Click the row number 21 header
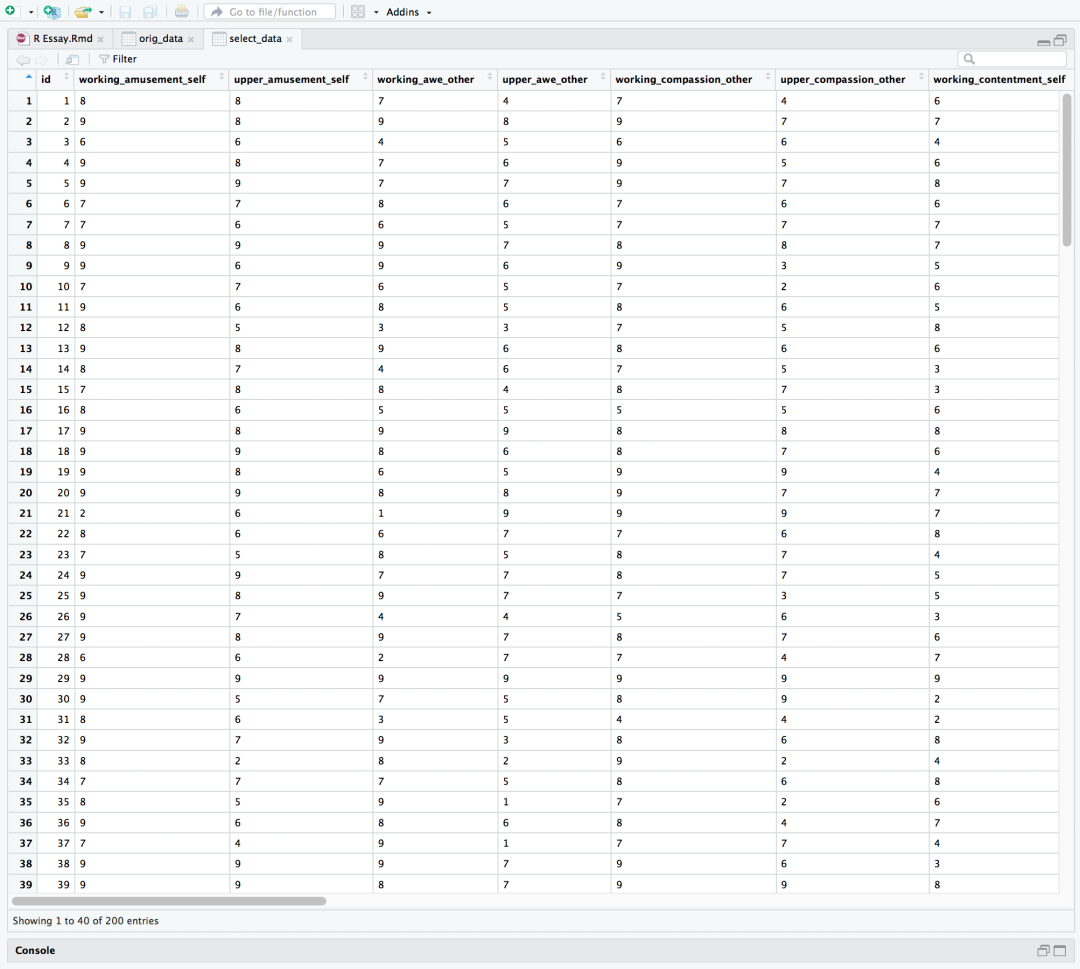This screenshot has height=969, width=1080. click(25, 513)
